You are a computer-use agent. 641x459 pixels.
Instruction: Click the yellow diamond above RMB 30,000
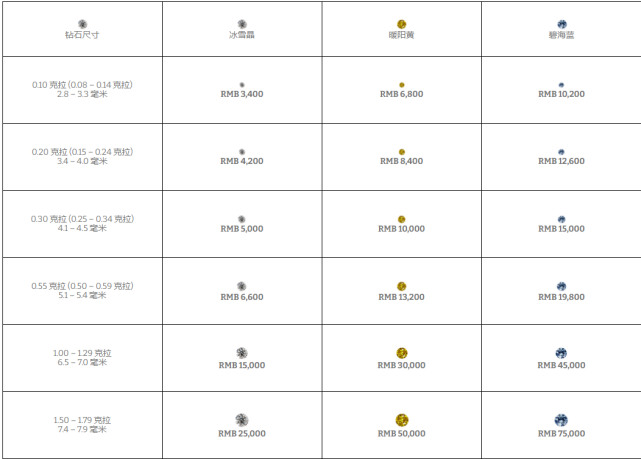[x=402, y=353]
